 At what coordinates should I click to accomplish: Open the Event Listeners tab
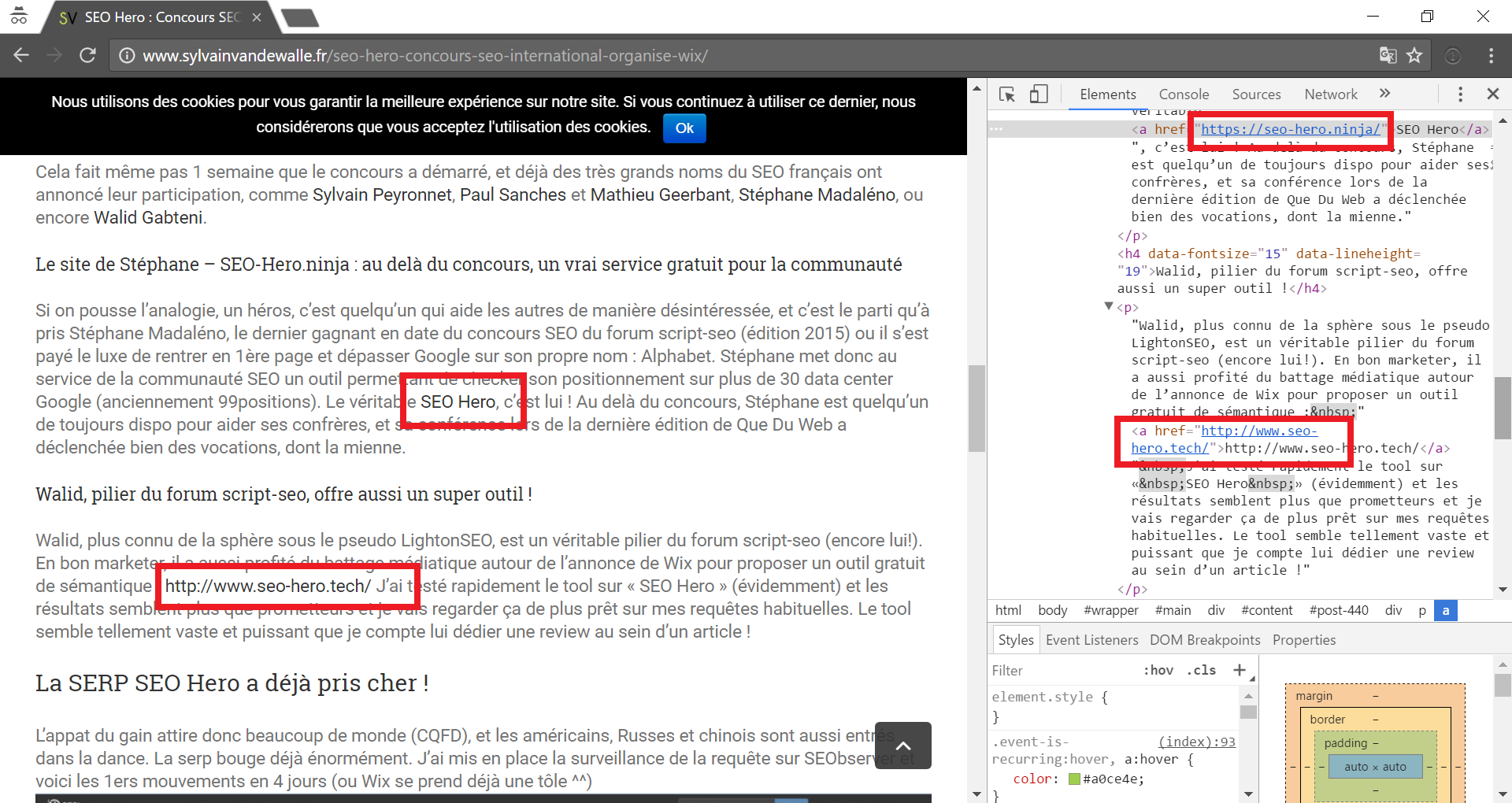(x=1091, y=640)
